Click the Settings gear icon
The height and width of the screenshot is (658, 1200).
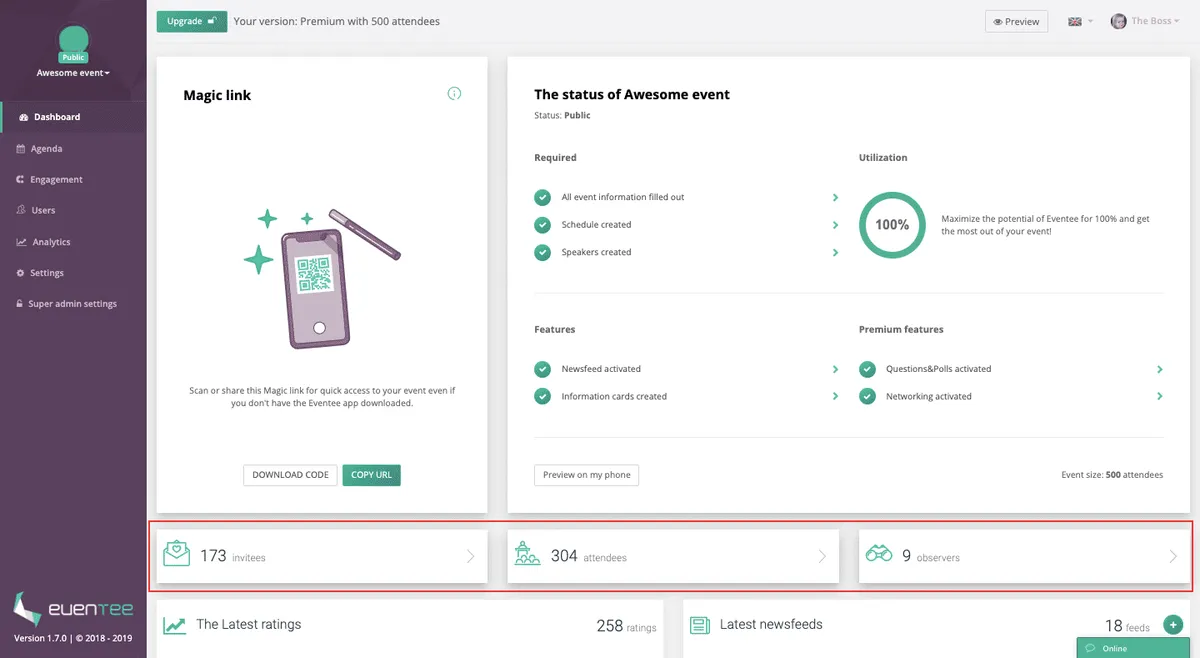point(21,273)
